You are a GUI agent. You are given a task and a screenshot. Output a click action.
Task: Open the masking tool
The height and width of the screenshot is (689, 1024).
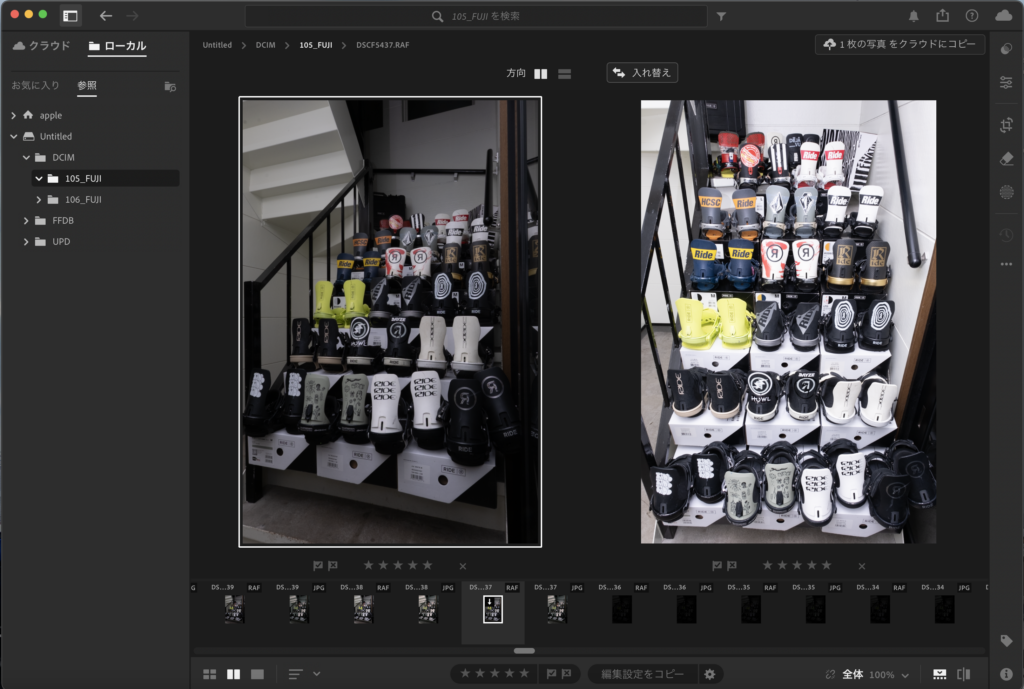(1006, 192)
